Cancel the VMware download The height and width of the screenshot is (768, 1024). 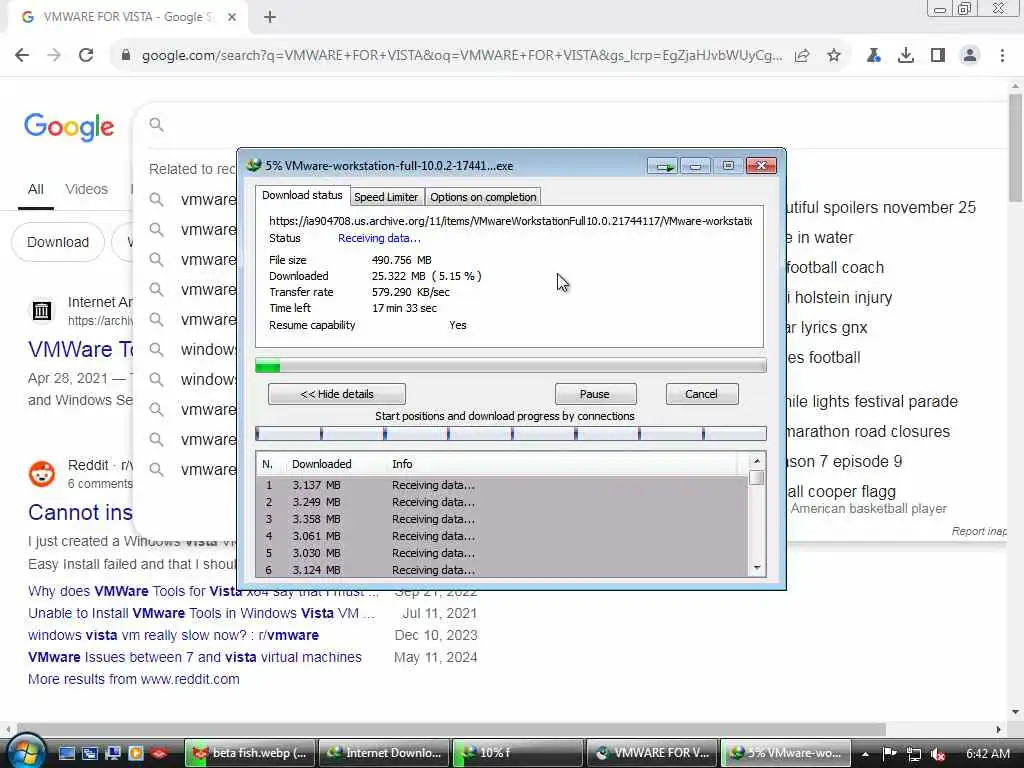pyautogui.click(x=701, y=394)
